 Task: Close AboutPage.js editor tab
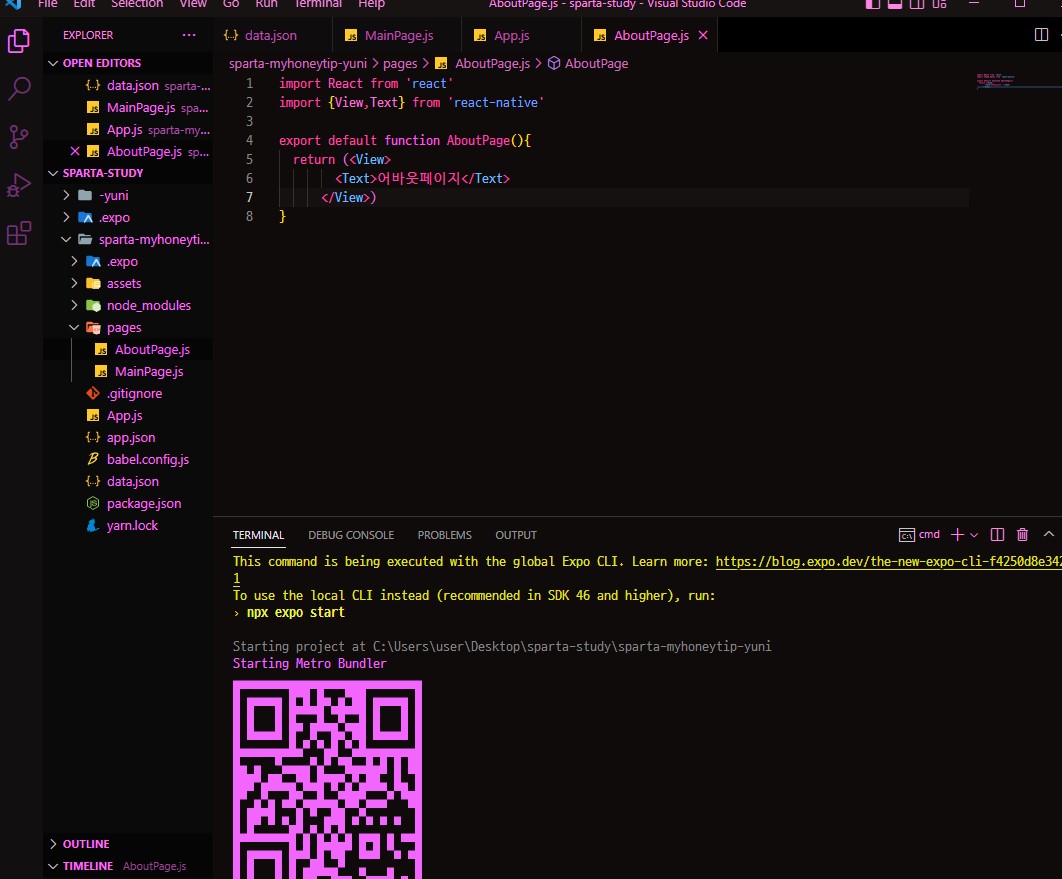(703, 35)
